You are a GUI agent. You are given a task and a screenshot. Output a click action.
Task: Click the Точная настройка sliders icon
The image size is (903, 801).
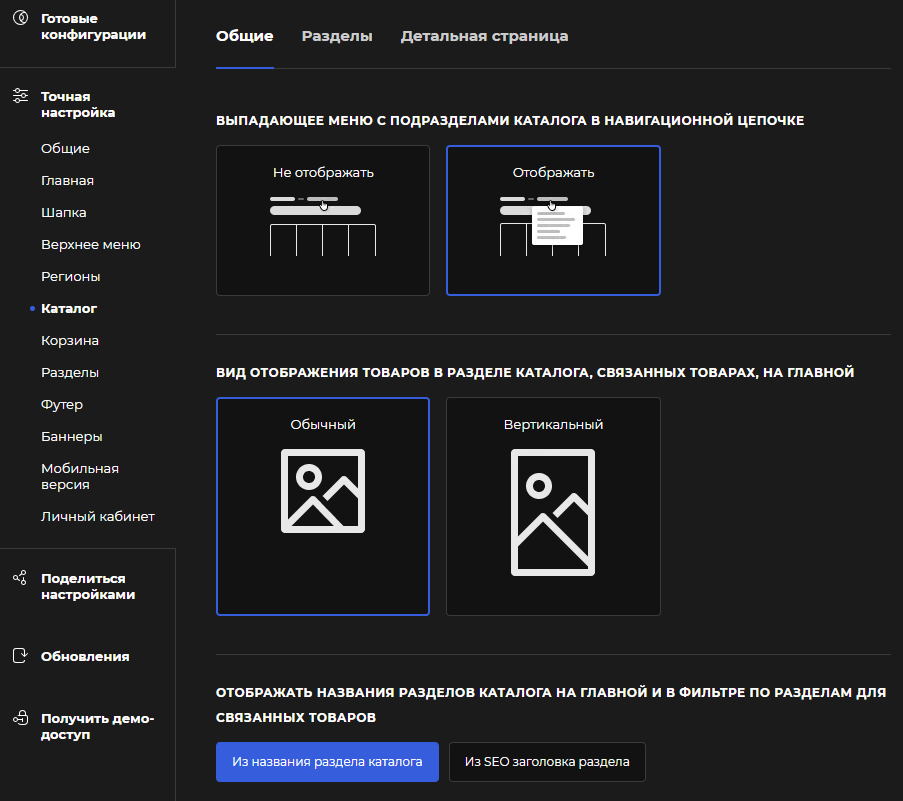(21, 96)
